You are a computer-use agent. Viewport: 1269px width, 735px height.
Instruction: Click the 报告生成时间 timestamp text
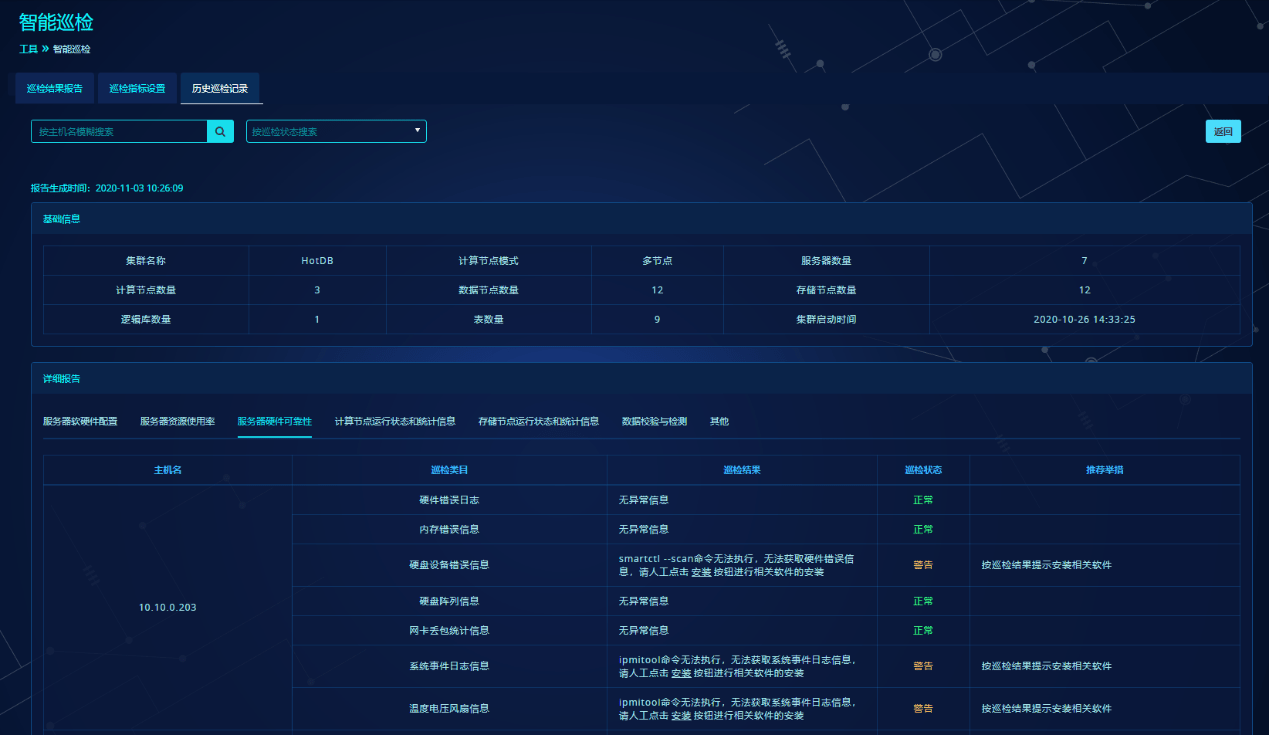click(107, 188)
